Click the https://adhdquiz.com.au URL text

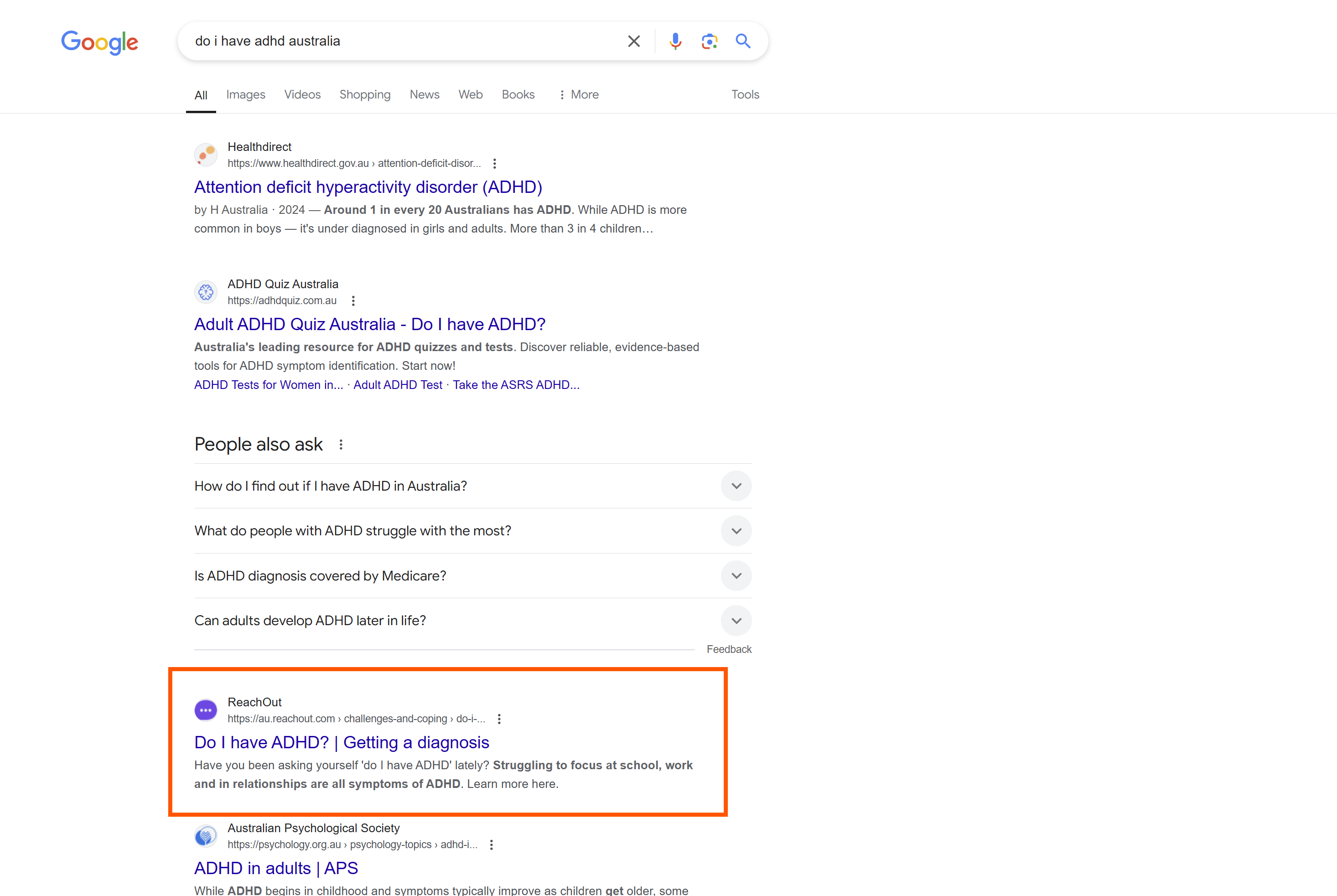(x=282, y=300)
